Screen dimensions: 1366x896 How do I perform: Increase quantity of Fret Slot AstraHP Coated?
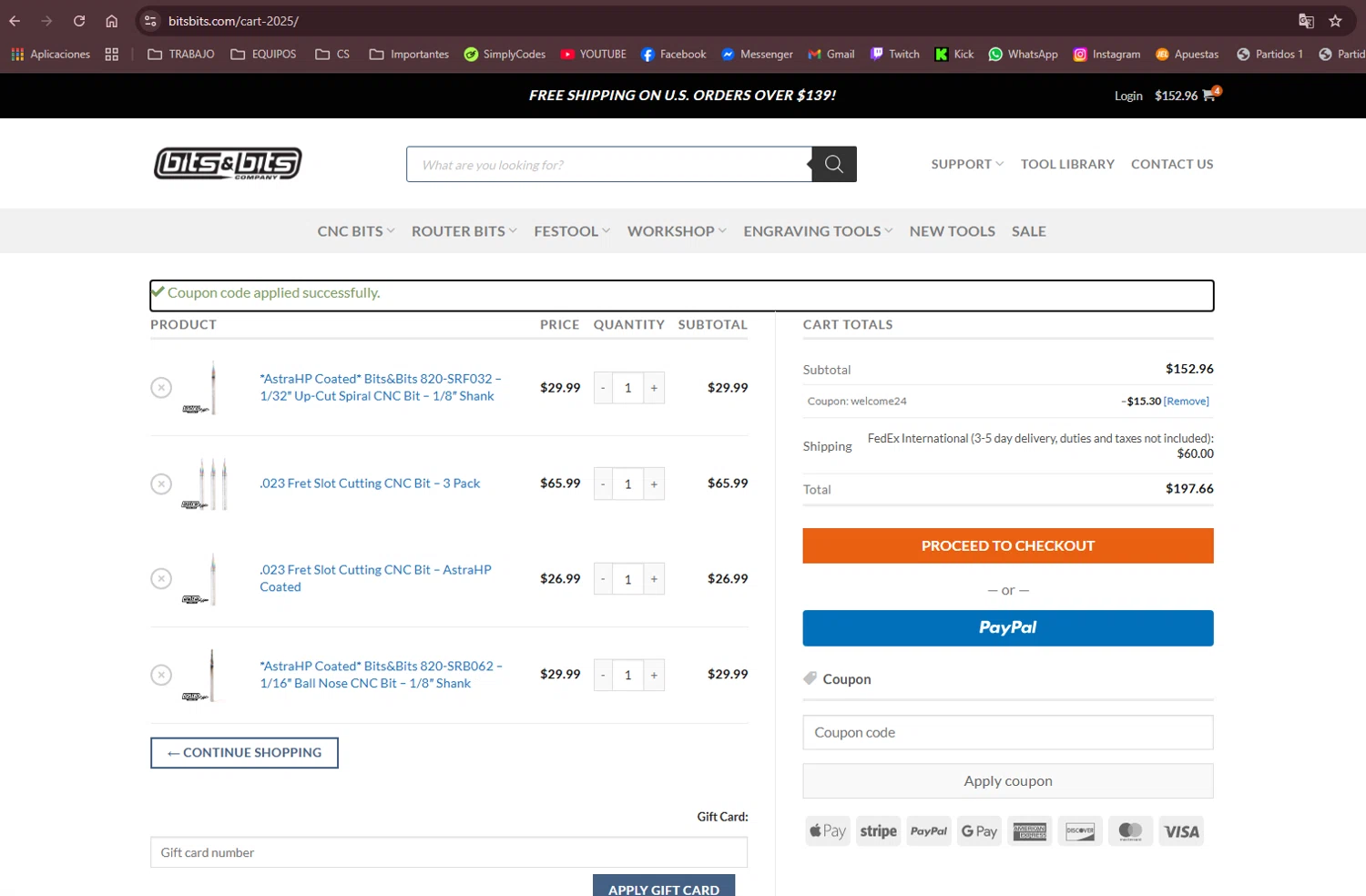(x=654, y=579)
